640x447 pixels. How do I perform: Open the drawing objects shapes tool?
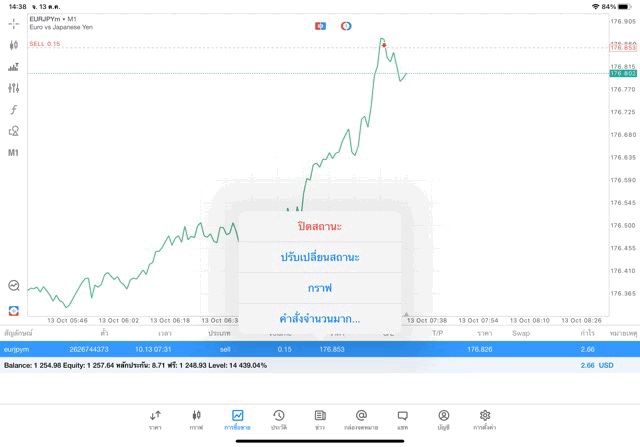point(14,131)
